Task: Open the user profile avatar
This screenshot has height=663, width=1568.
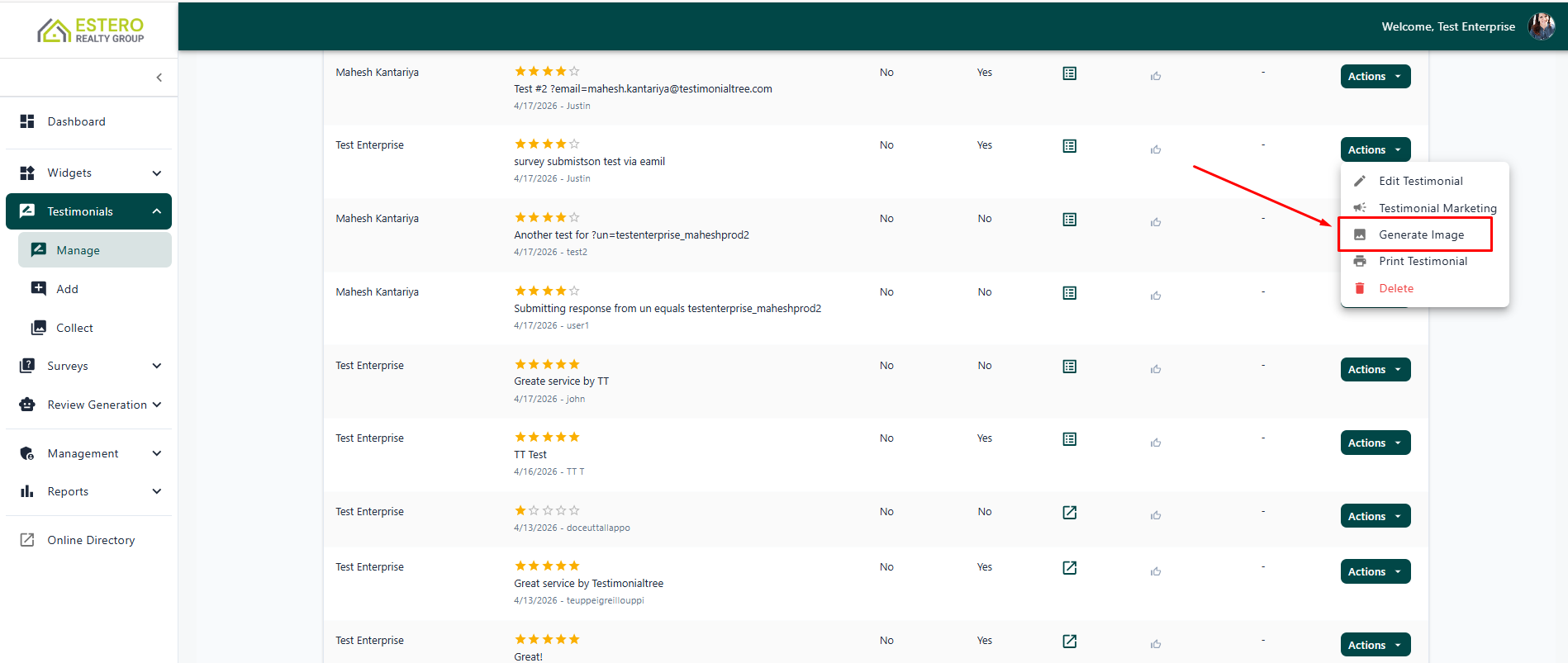Action: tap(1541, 26)
